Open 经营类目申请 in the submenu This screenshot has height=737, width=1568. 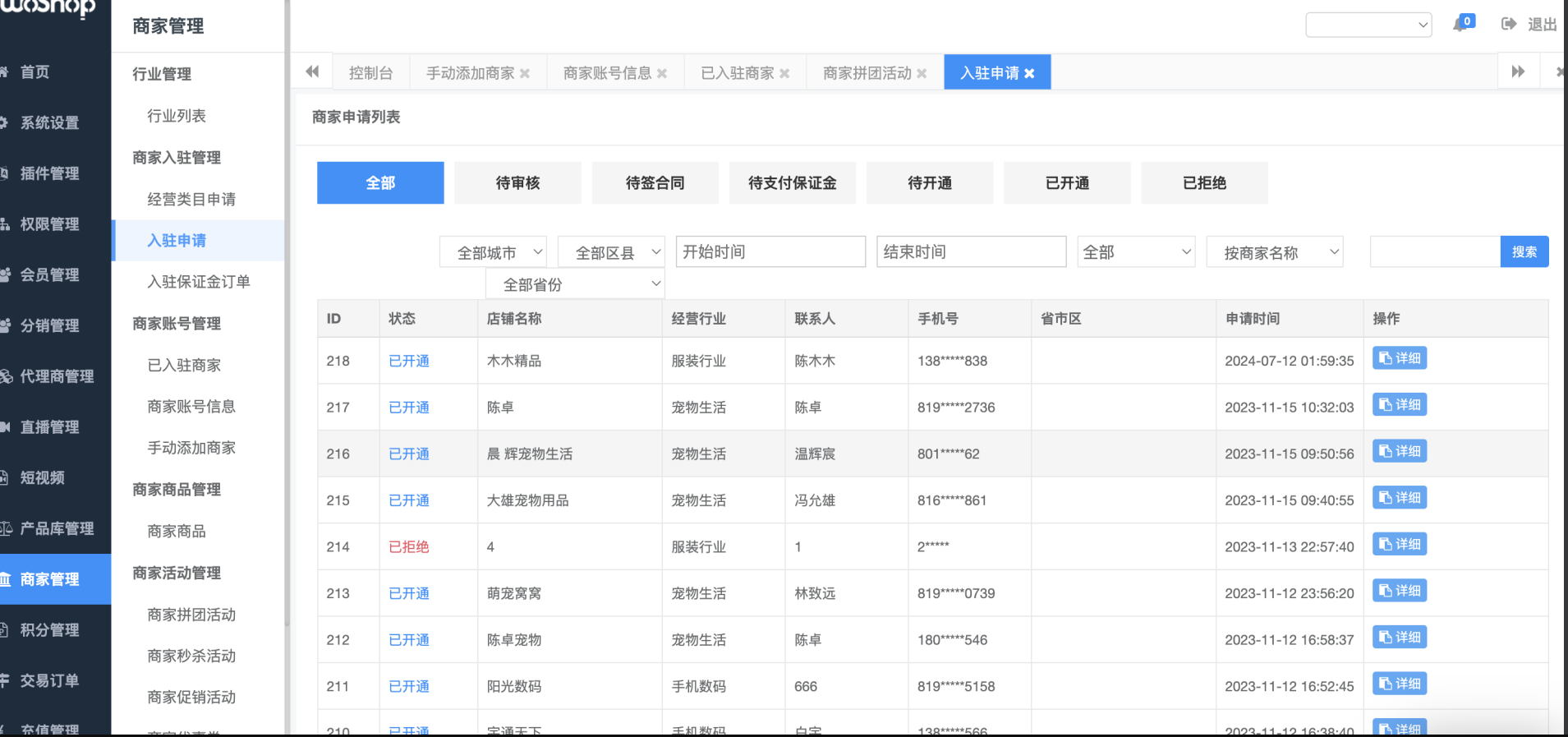pyautogui.click(x=191, y=199)
